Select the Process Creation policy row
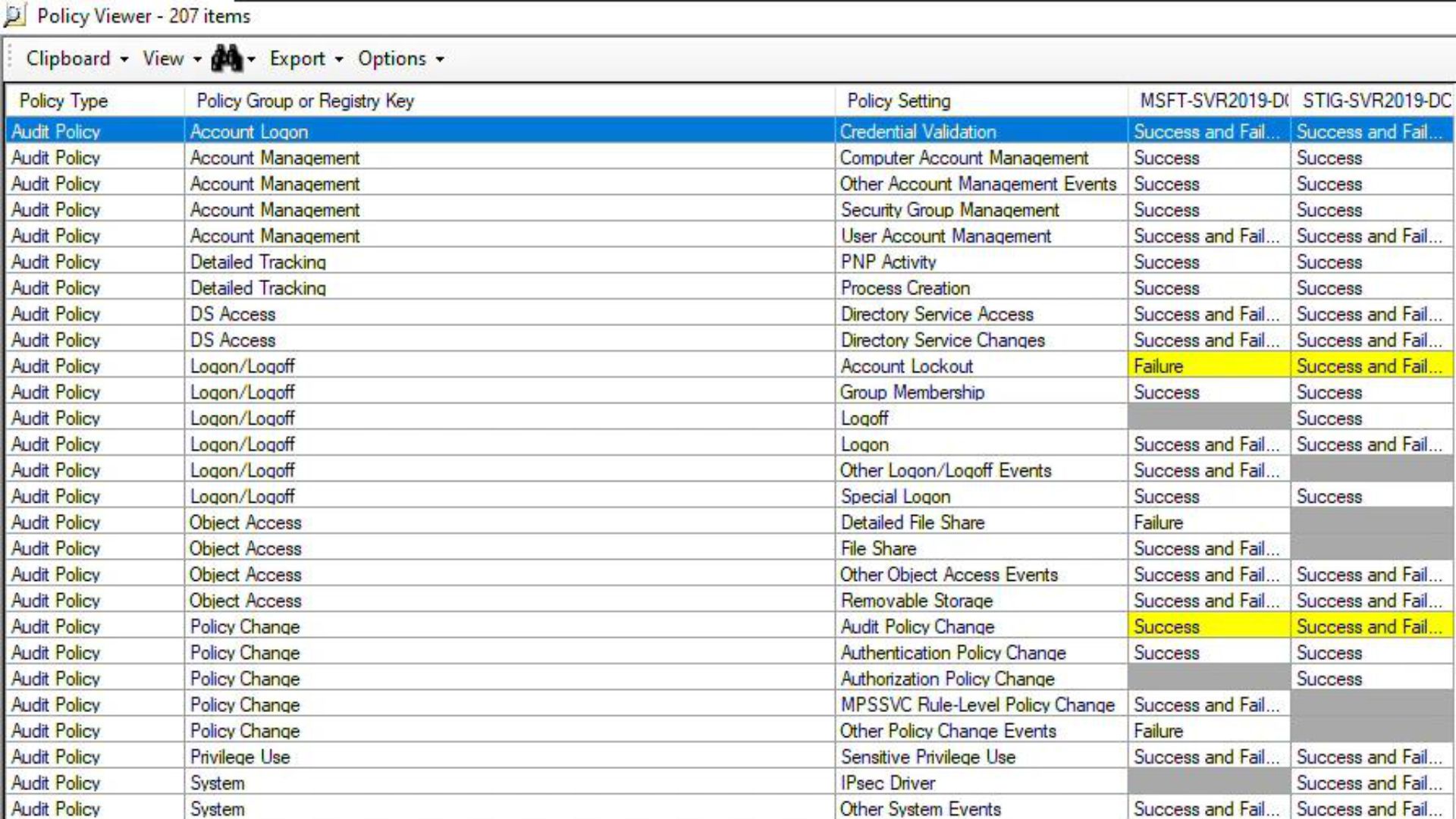 click(x=905, y=288)
